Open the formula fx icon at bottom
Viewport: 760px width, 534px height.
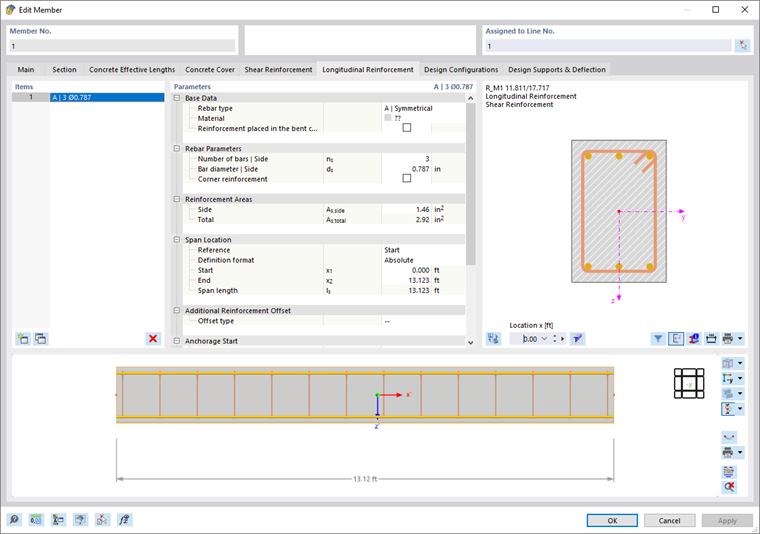point(125,520)
